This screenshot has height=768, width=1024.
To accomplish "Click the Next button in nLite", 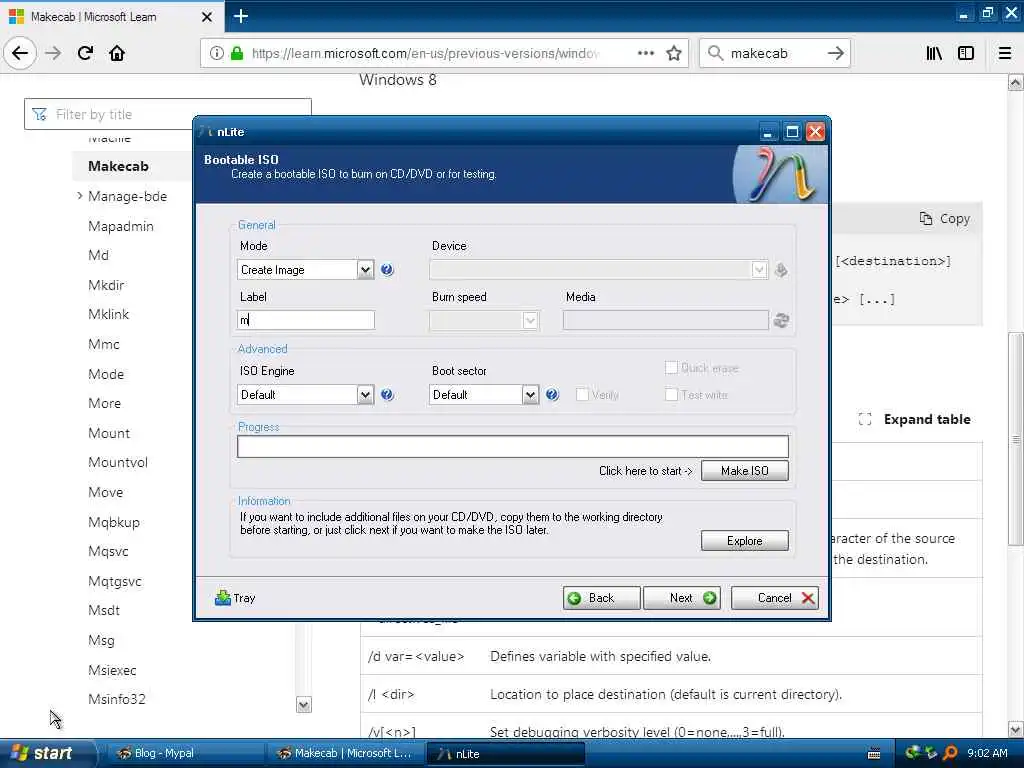I will tap(682, 598).
